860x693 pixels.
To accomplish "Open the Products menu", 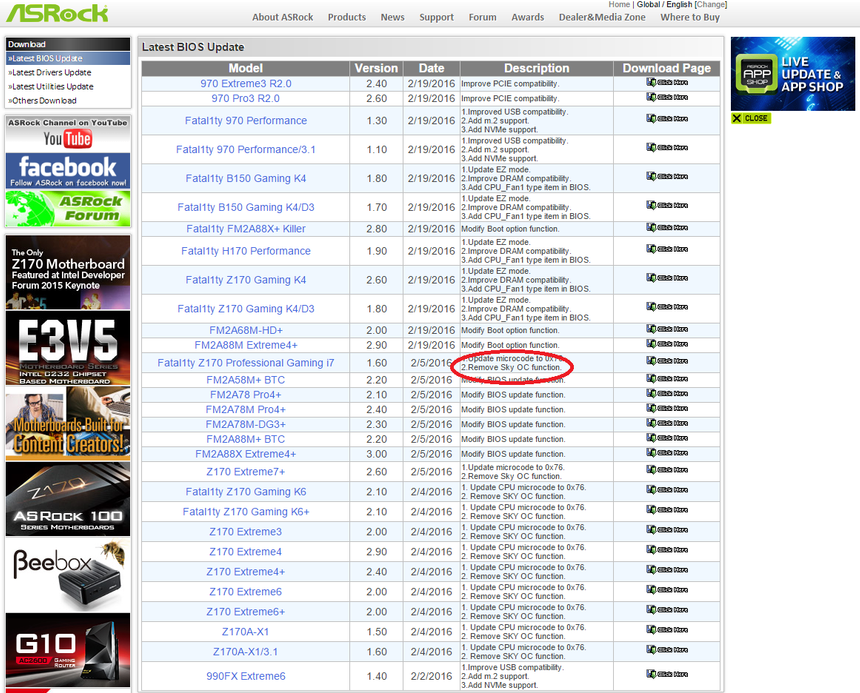I will [x=347, y=17].
